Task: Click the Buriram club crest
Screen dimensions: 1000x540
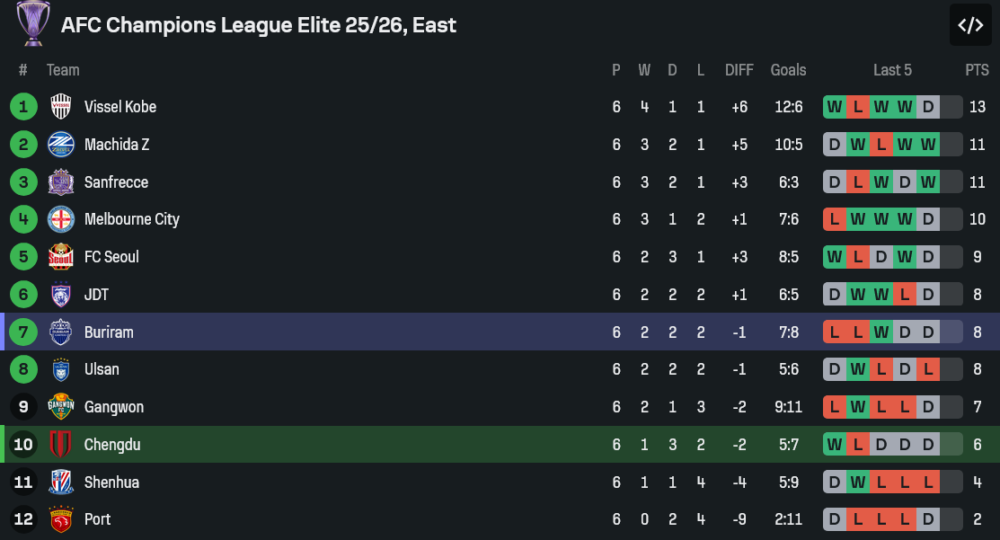Action: coord(61,332)
